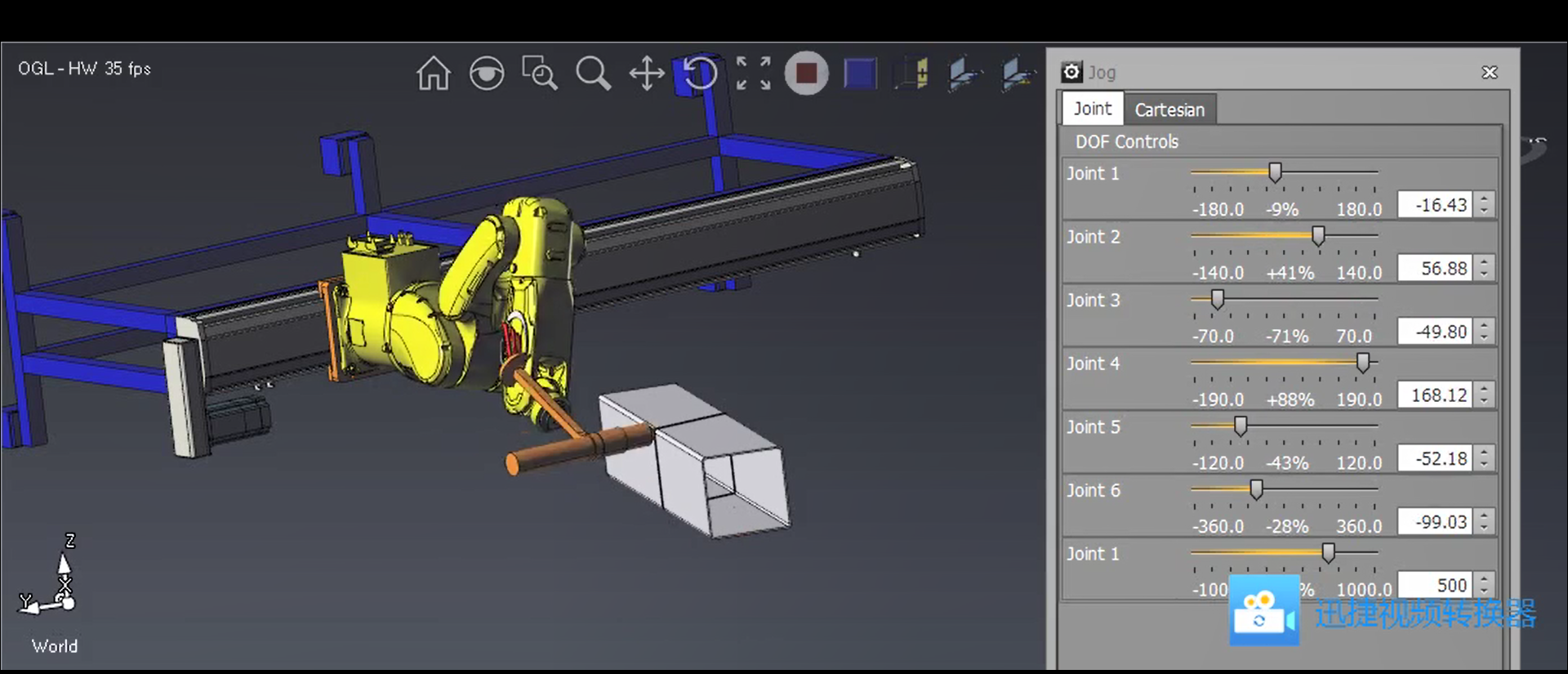The width and height of the screenshot is (1568, 674).
Task: Decrease Joint 5 value with down arrow
Action: point(1485,464)
